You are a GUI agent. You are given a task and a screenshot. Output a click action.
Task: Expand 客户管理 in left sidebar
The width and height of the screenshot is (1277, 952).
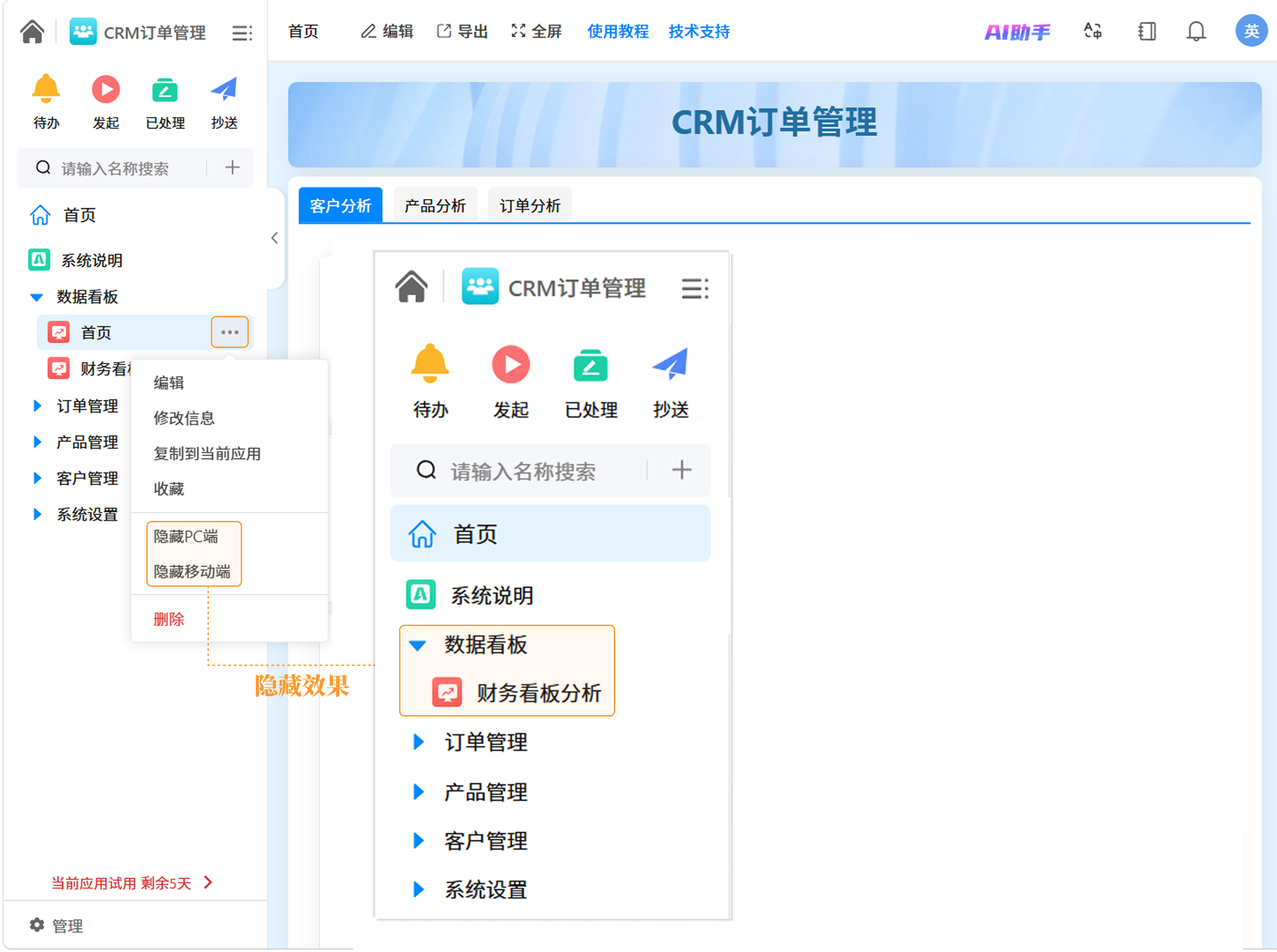click(x=38, y=478)
